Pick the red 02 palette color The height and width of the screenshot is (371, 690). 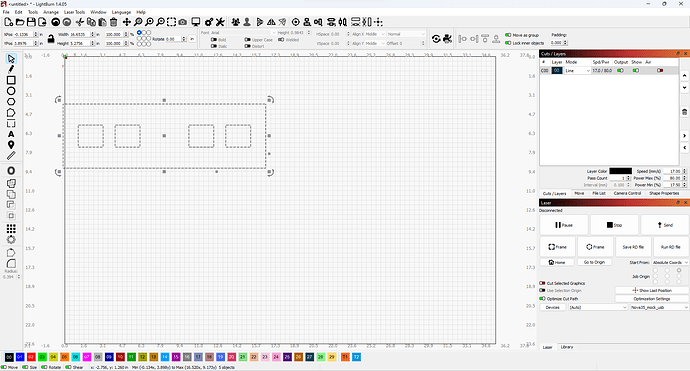31,357
